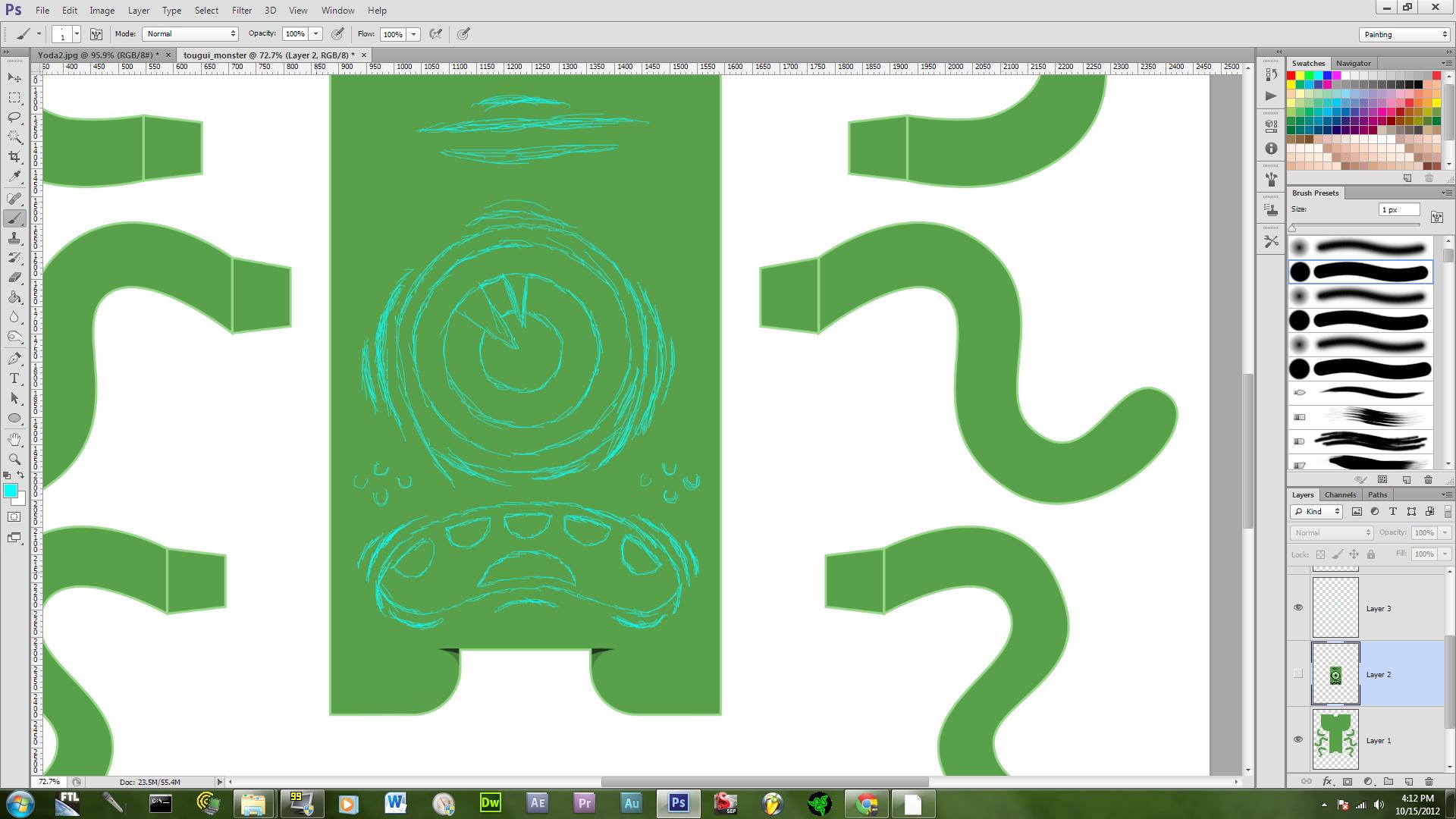Show Layer 2 via visibility box

click(x=1298, y=673)
